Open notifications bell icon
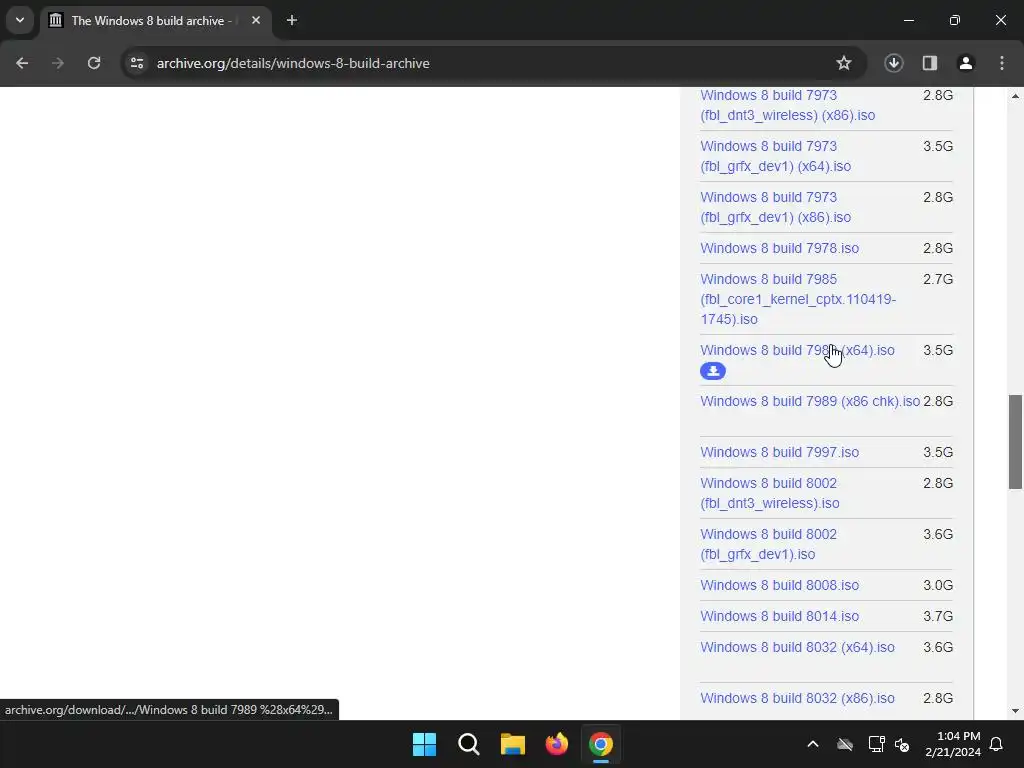 click(x=996, y=744)
